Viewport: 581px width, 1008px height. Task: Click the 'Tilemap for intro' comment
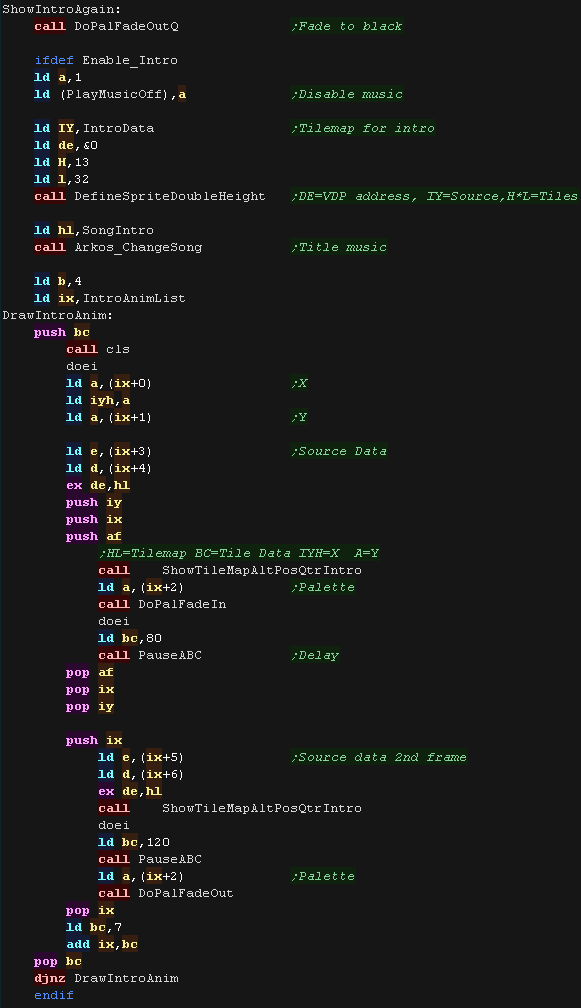point(362,128)
